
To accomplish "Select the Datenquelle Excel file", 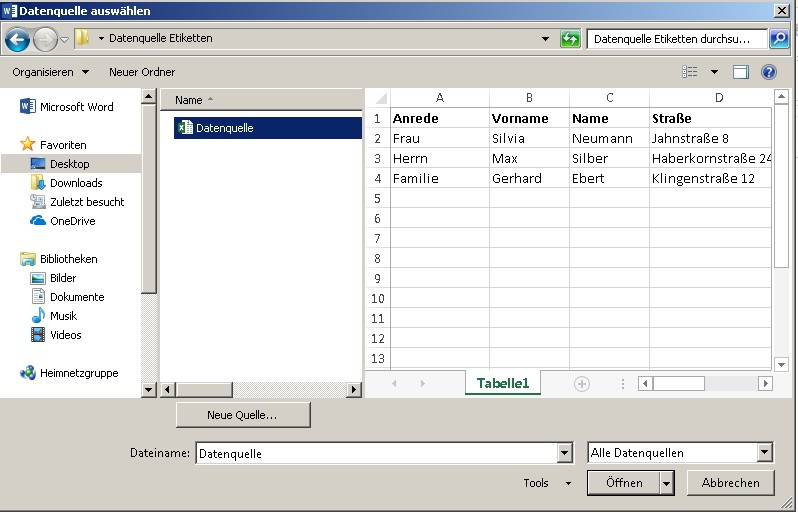I will tap(224, 128).
